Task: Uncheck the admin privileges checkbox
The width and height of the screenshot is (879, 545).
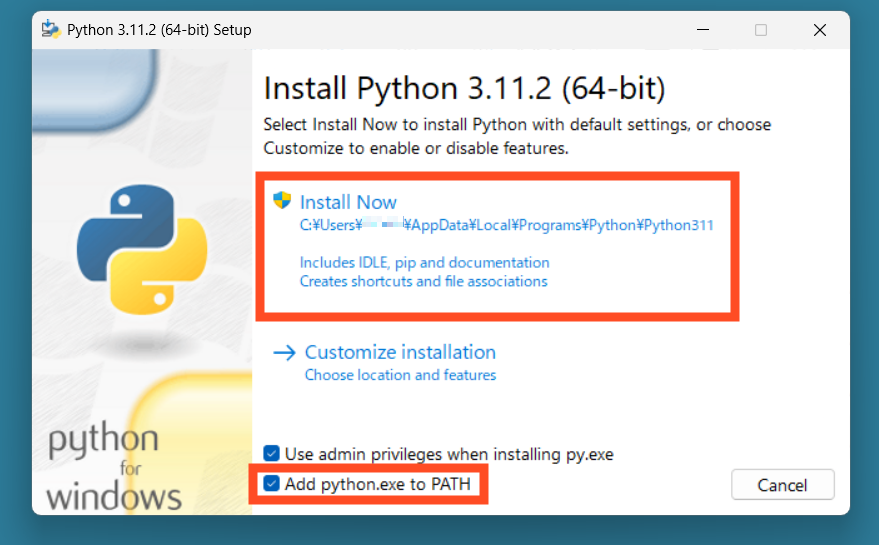Action: click(x=271, y=454)
